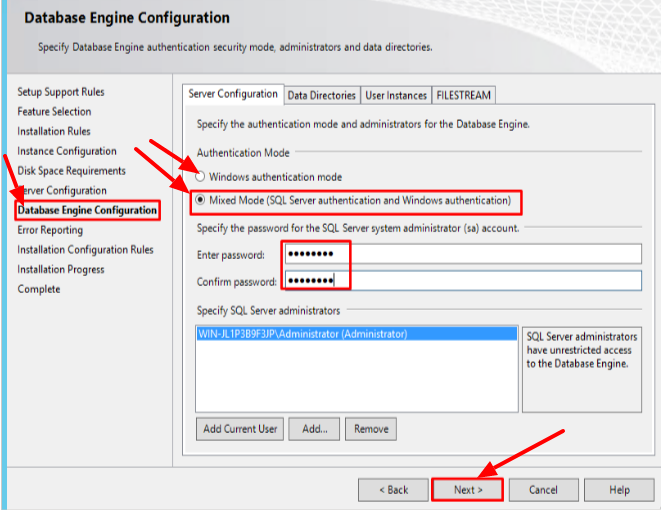
Task: Proceed with the Next button
Action: point(468,490)
